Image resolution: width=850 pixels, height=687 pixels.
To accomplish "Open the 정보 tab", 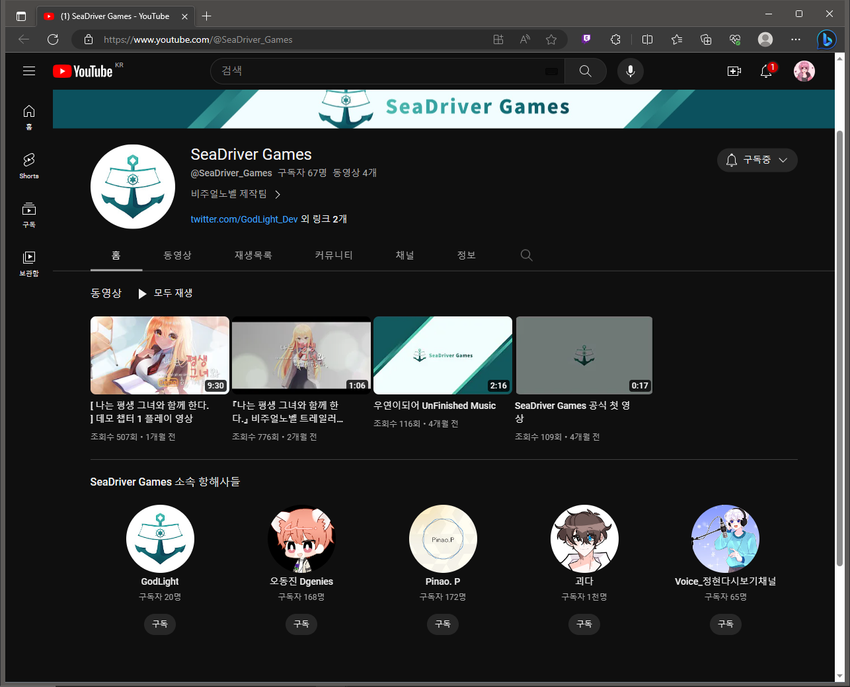I will click(466, 255).
